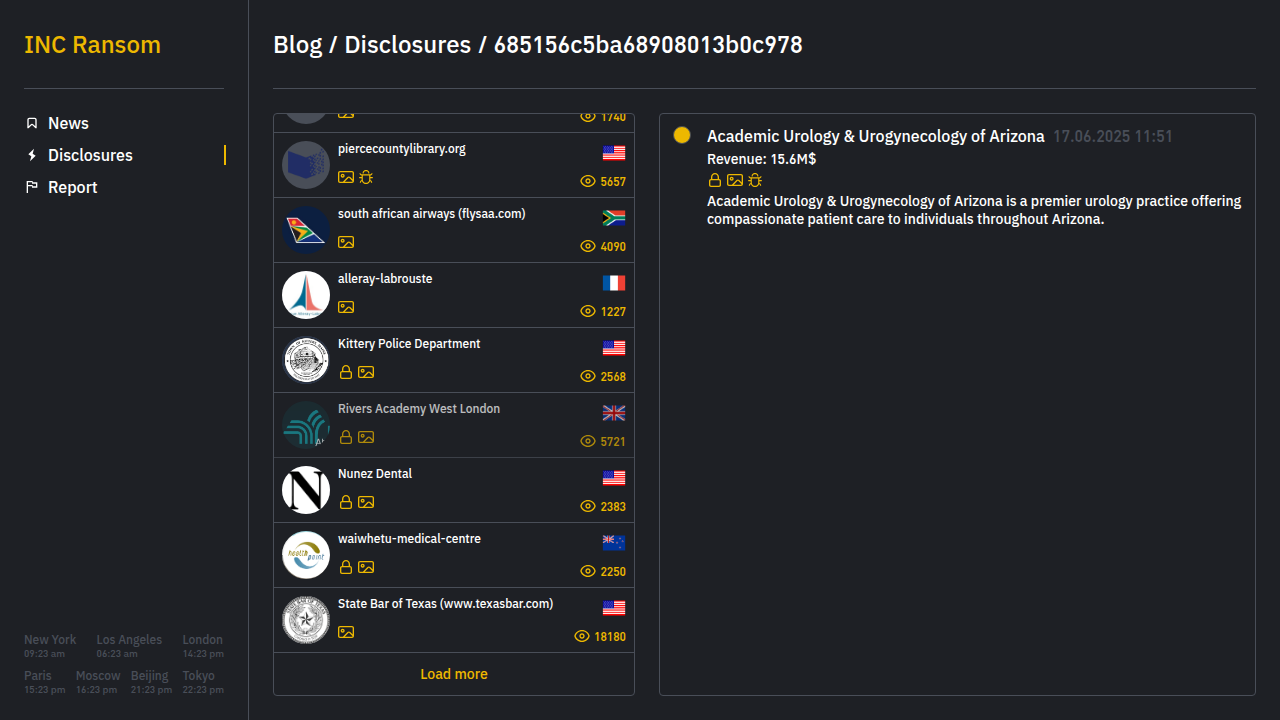Image resolution: width=1280 pixels, height=720 pixels.
Task: Click the bug icon under piercecountylibrary.org
Action: (366, 177)
